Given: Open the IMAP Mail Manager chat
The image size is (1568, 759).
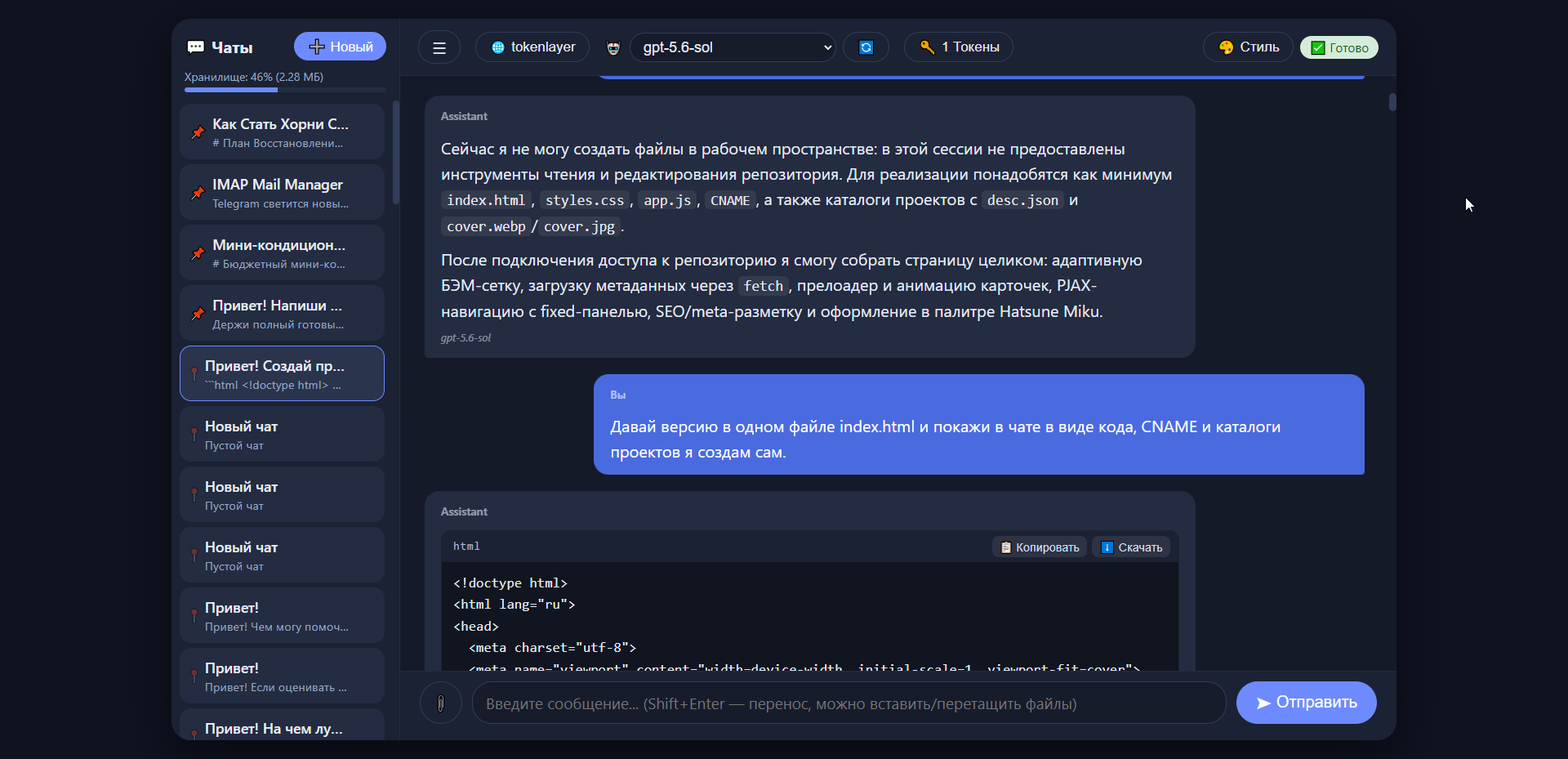Looking at the screenshot, I should tap(282, 192).
